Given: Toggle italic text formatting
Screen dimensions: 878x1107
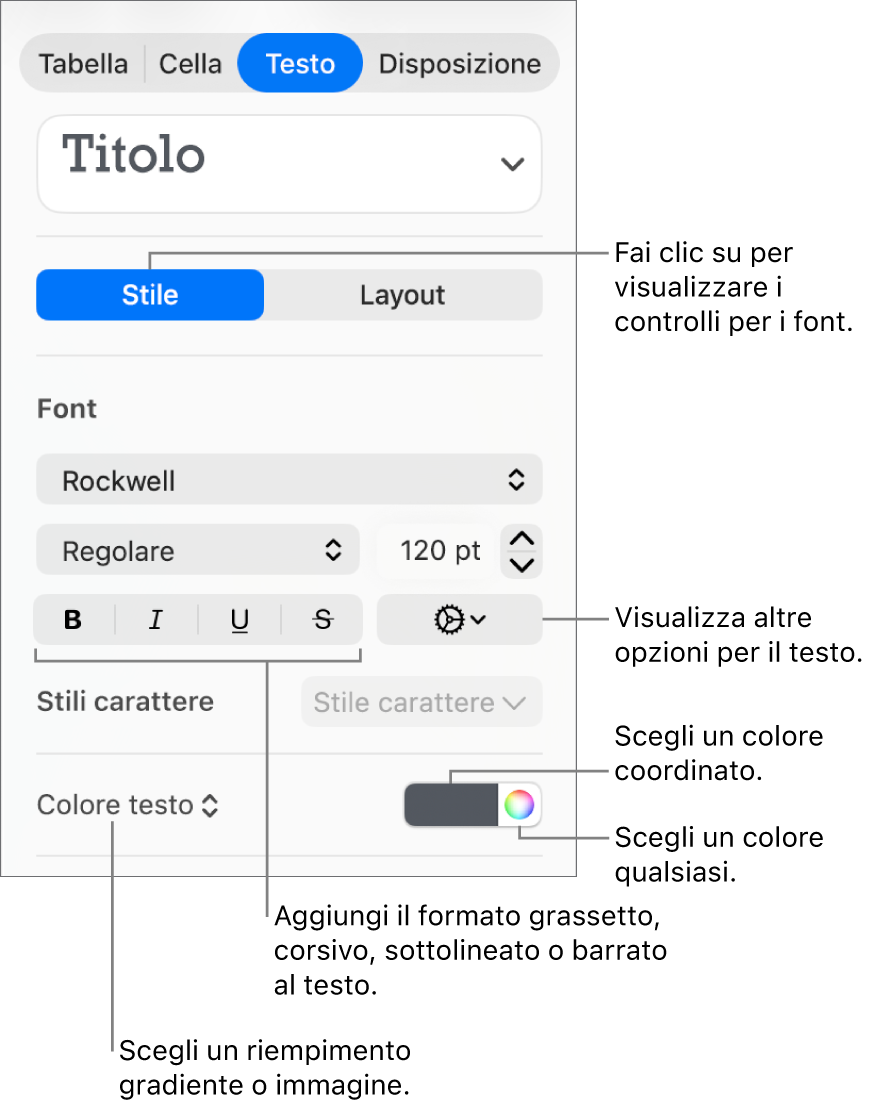Looking at the screenshot, I should pos(156,620).
